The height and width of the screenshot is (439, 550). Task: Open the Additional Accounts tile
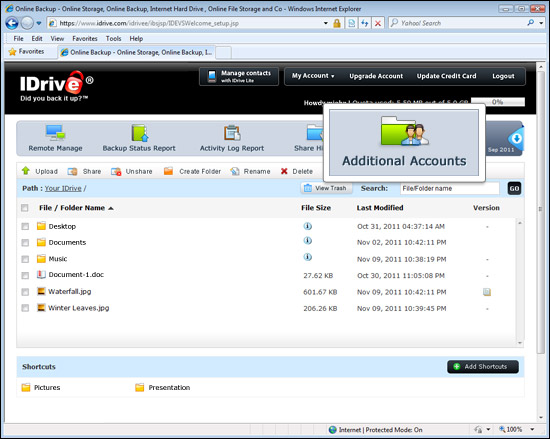point(404,143)
